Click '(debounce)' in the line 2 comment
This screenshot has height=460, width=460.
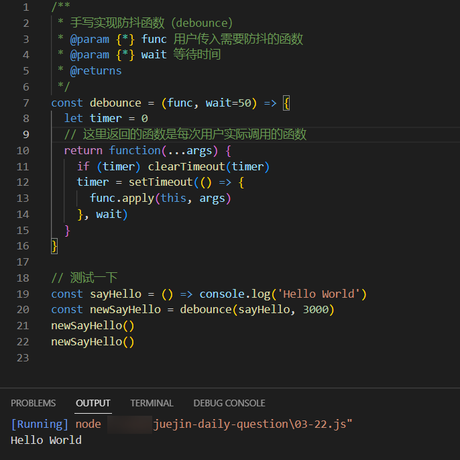click(x=202, y=23)
